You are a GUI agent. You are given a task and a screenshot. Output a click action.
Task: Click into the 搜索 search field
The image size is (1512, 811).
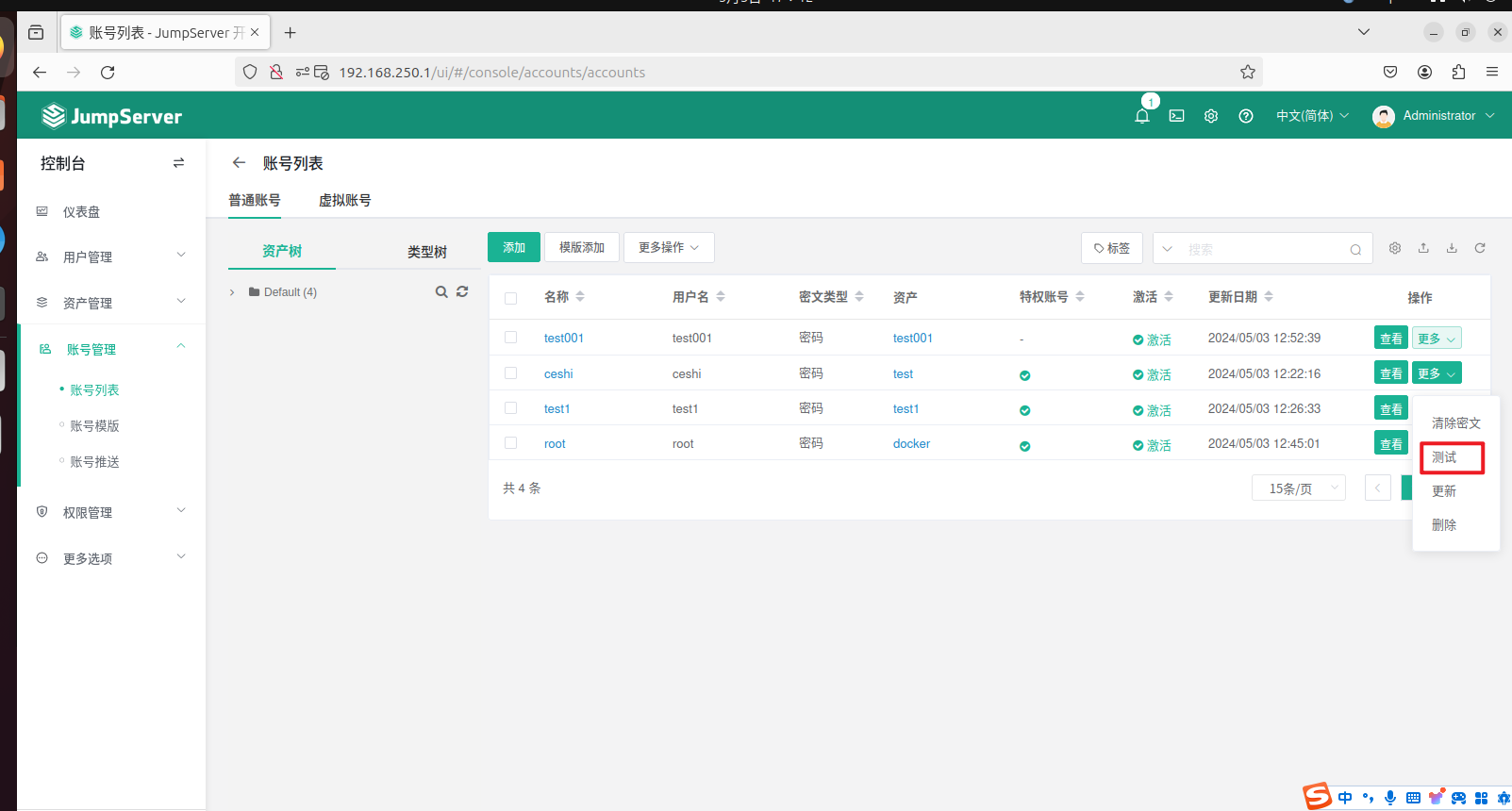(1264, 249)
